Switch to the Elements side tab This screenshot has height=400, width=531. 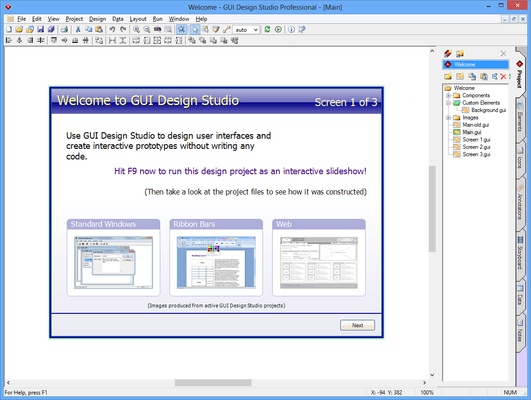pos(520,119)
